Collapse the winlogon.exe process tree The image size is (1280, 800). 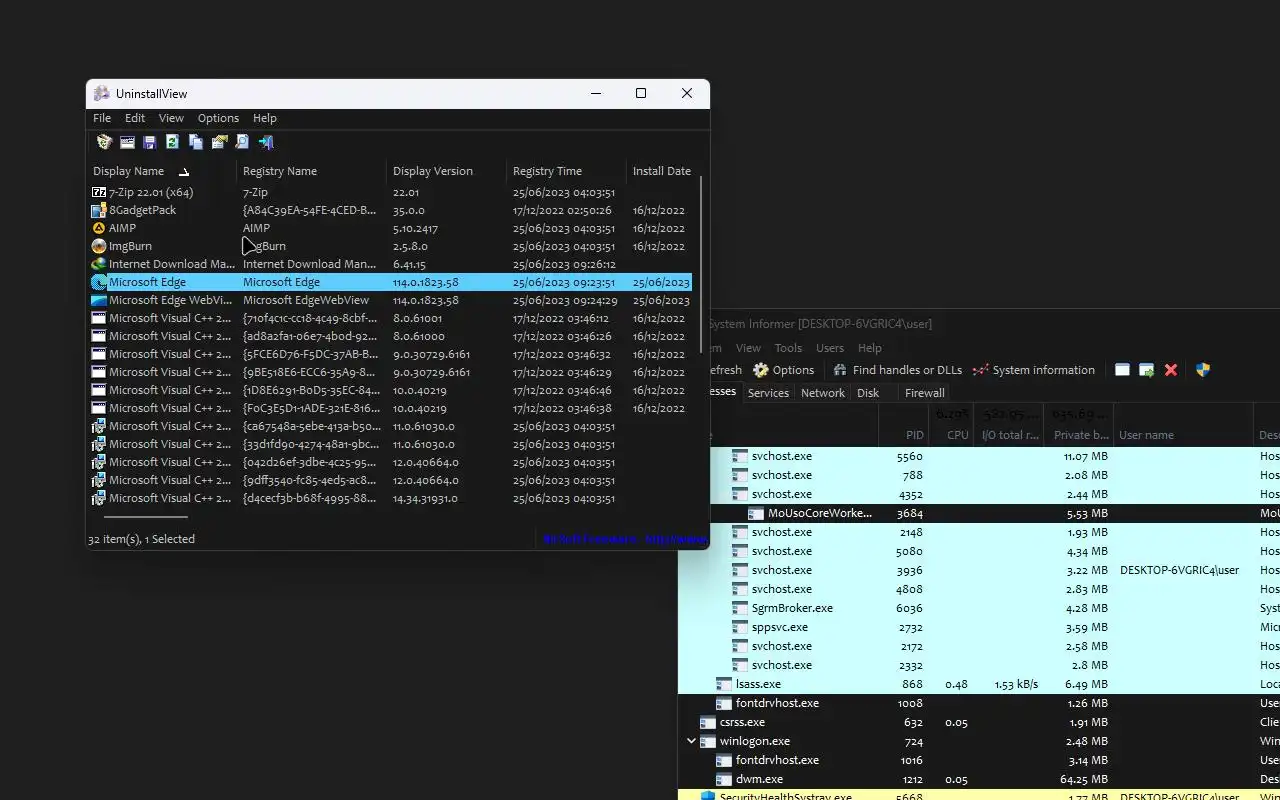click(691, 741)
